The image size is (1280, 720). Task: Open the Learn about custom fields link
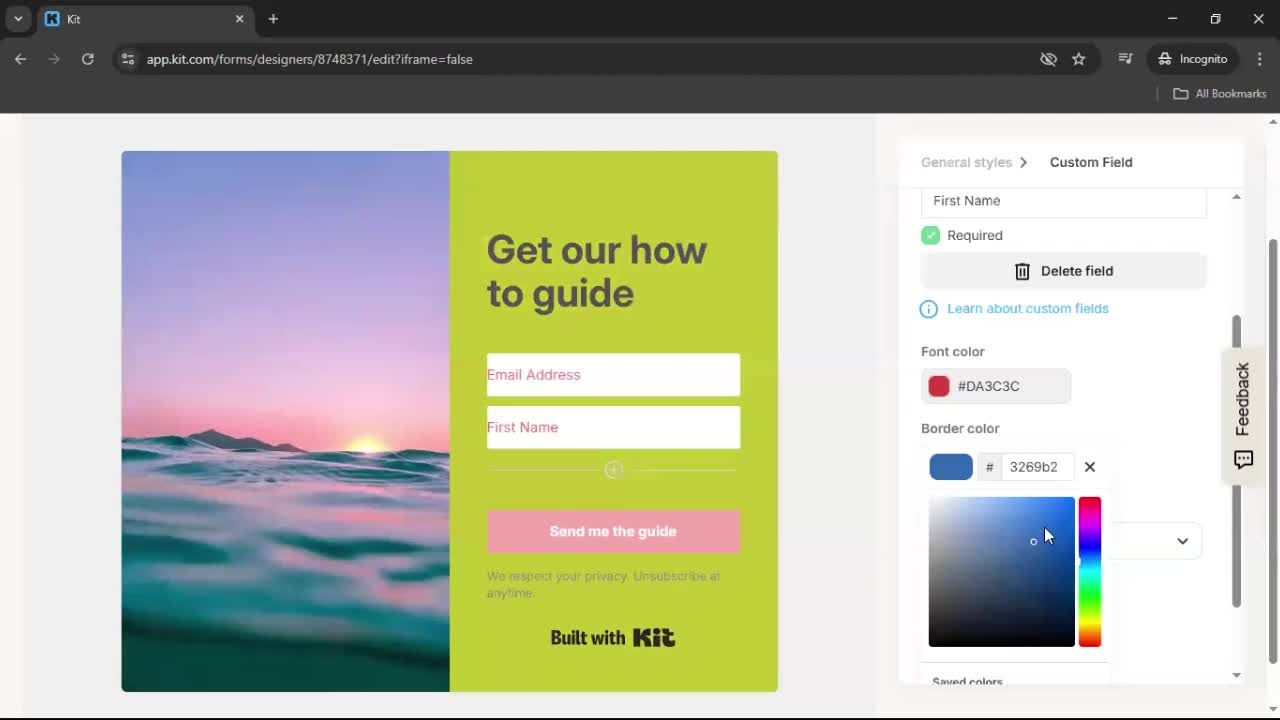pyautogui.click(x=1027, y=308)
